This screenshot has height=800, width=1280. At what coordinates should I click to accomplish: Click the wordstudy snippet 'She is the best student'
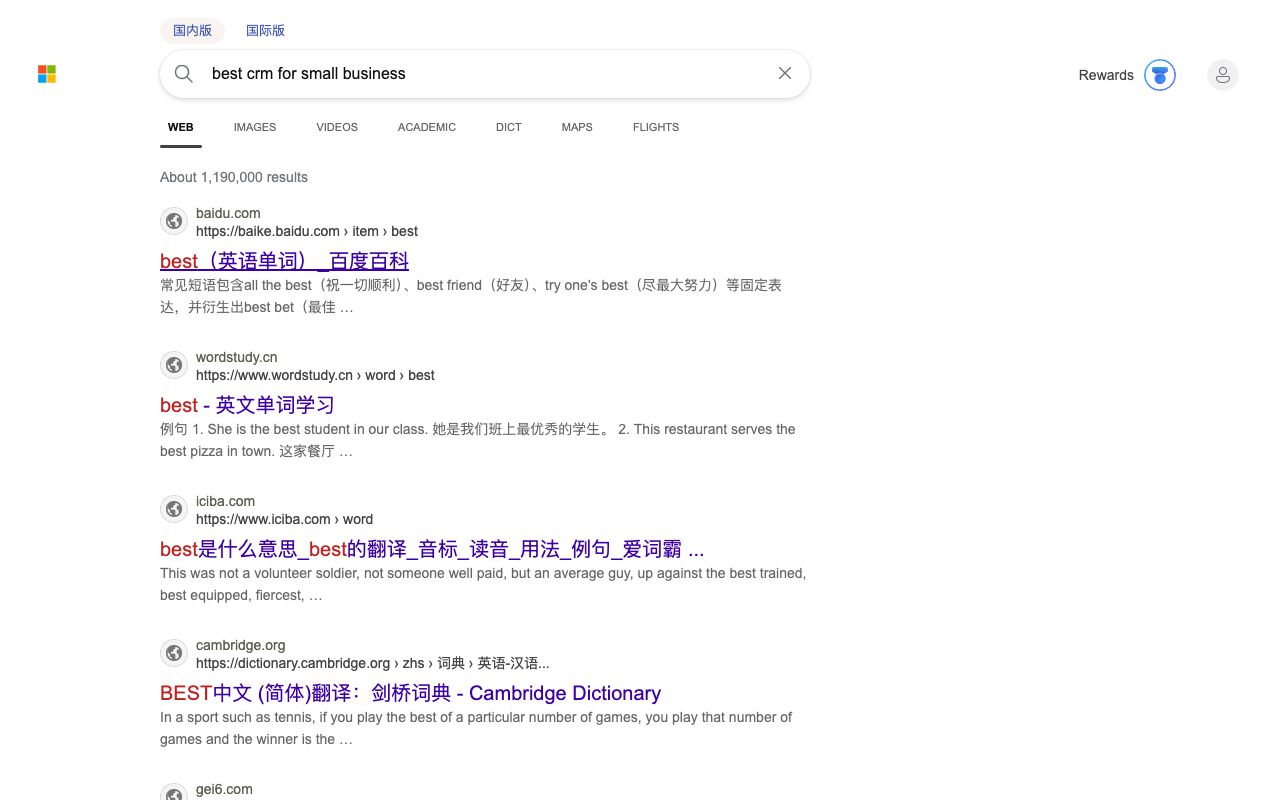coord(478,440)
